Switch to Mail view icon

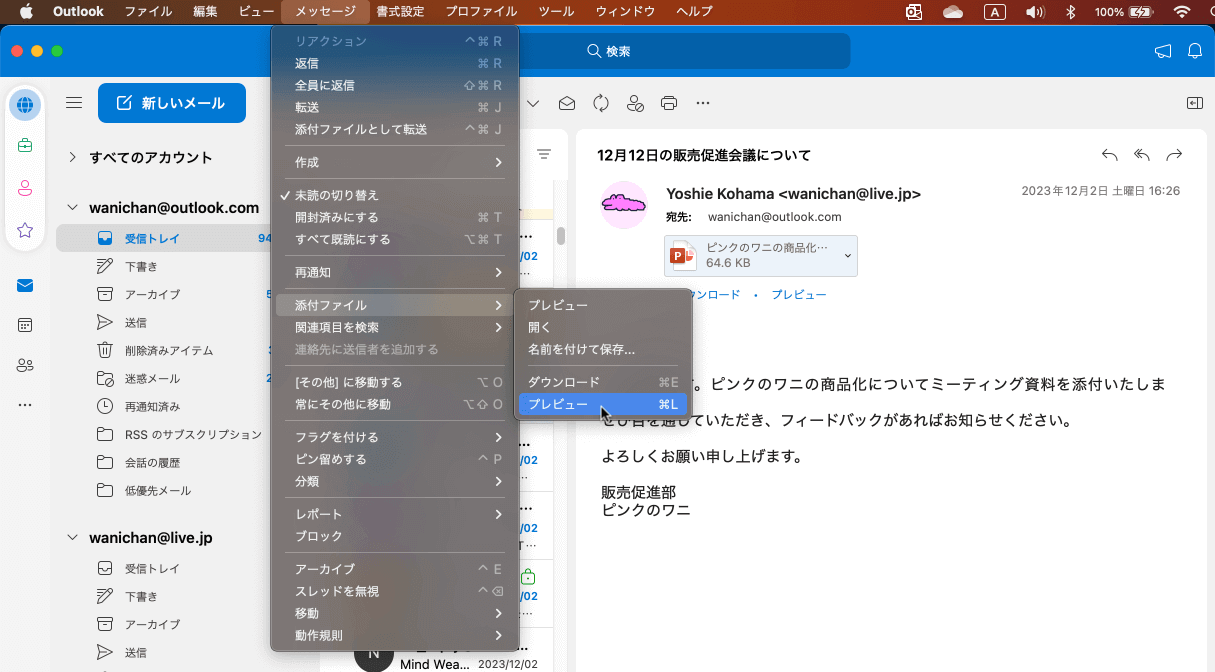[x=25, y=286]
